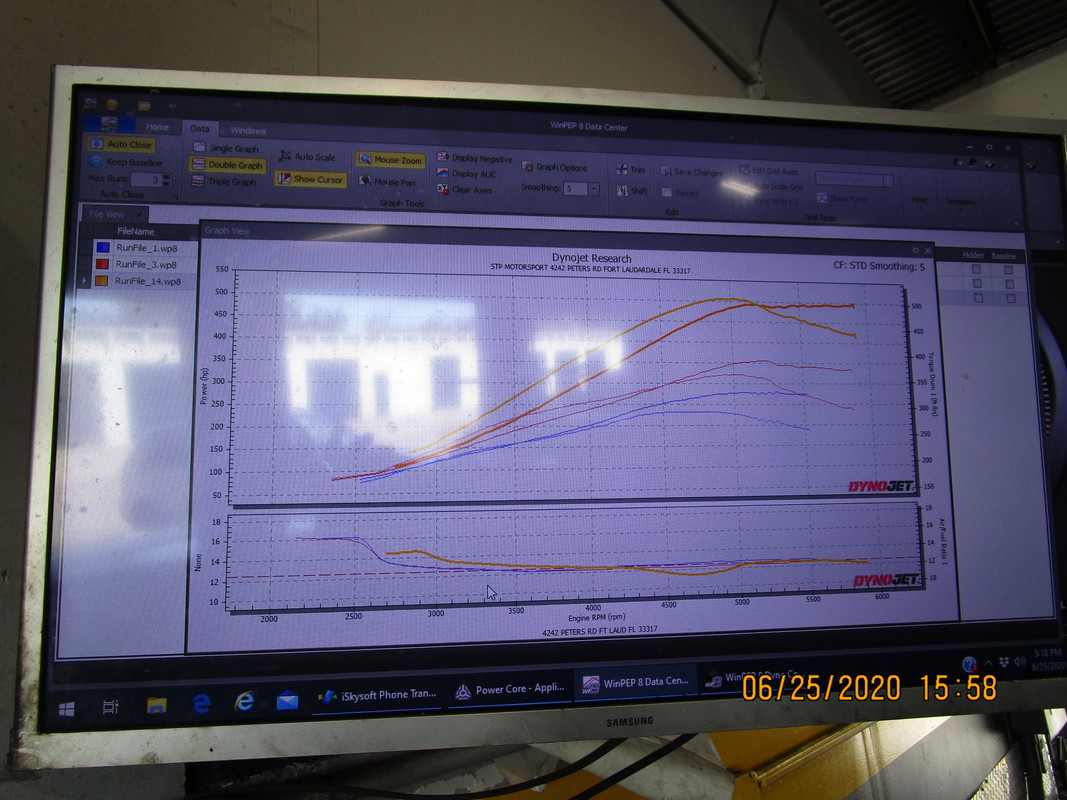This screenshot has width=1067, height=800.
Task: Toggle the Auto Close button
Action: pos(121,144)
